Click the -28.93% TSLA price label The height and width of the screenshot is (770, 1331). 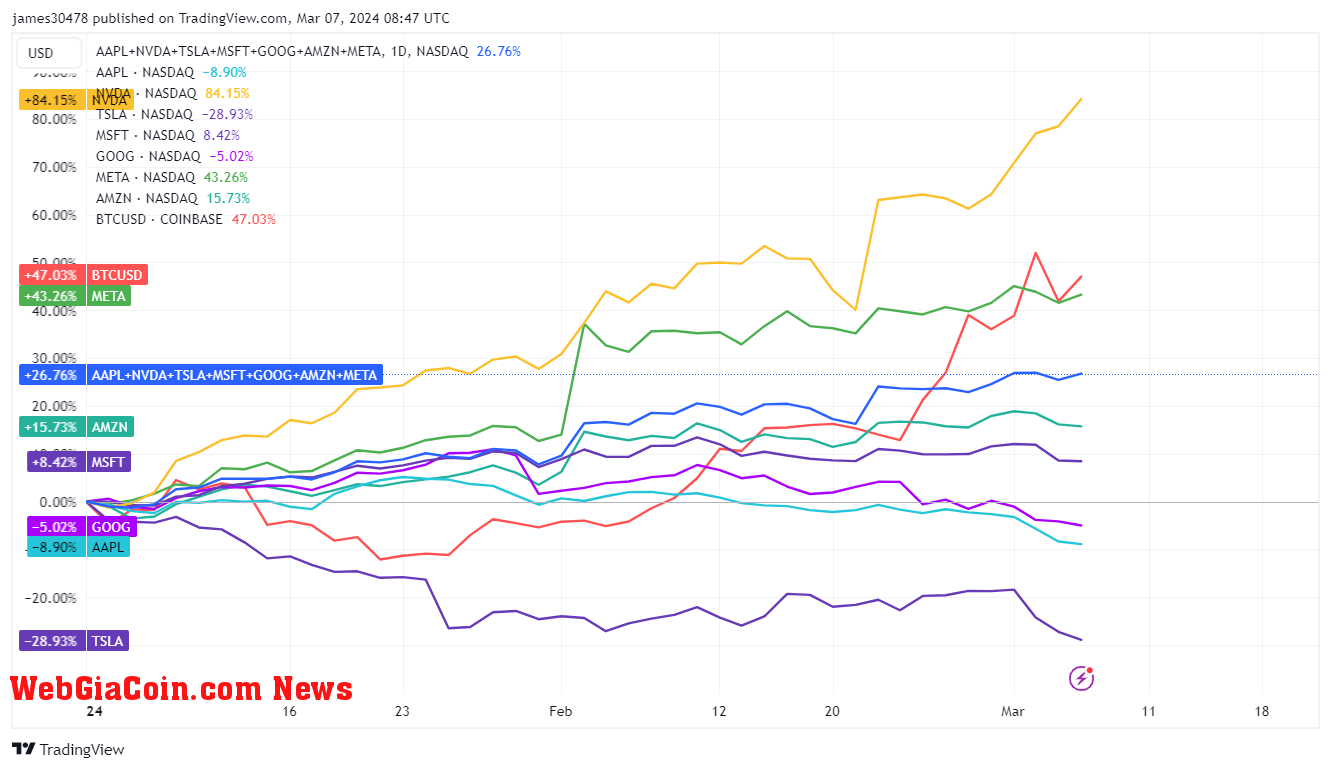74,641
